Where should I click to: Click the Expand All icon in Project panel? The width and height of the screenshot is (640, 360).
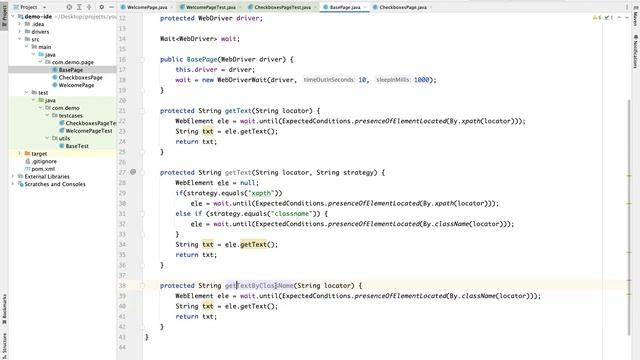(79, 7)
